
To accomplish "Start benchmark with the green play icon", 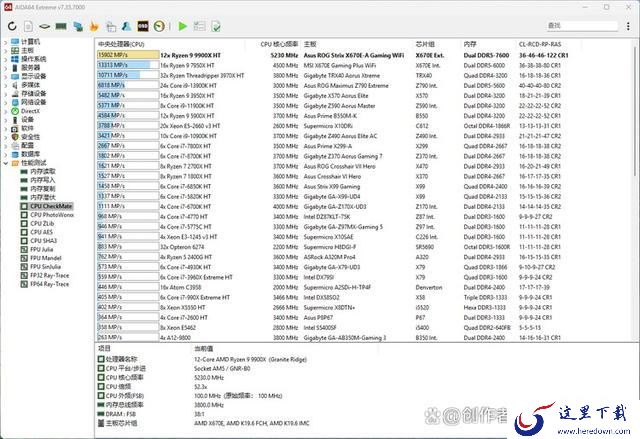I will pyautogui.click(x=183, y=27).
